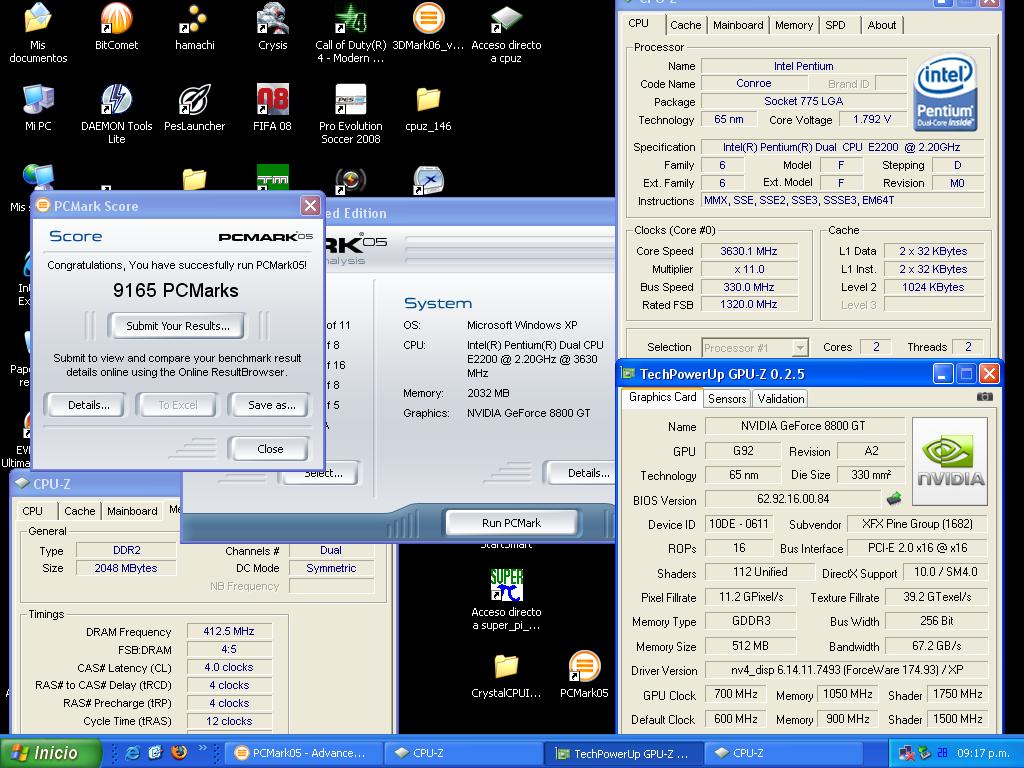
Task: Switch to TechPowerUp GPU-Z taskbar item
Action: click(624, 753)
